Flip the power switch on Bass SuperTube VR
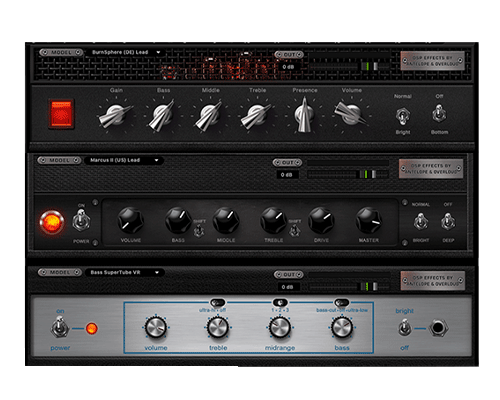Screen dimensions: 500x400 [x=60, y=327]
